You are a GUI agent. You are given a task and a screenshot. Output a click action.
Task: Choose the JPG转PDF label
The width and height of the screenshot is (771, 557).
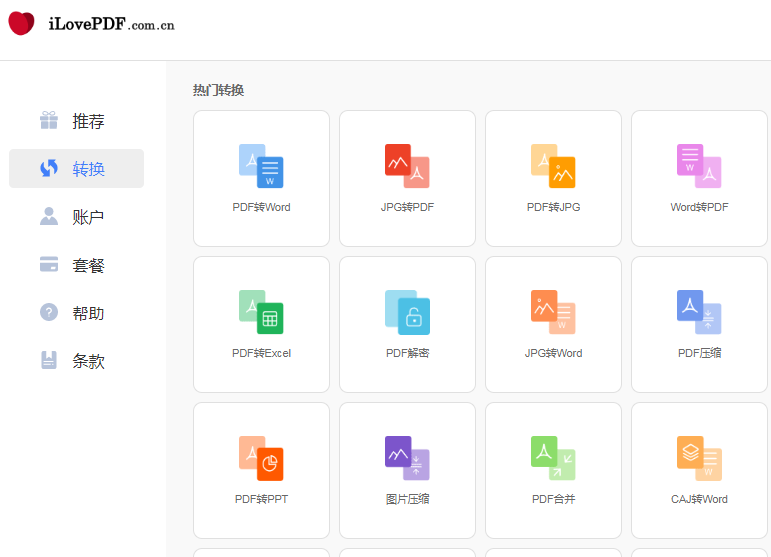pos(407,207)
